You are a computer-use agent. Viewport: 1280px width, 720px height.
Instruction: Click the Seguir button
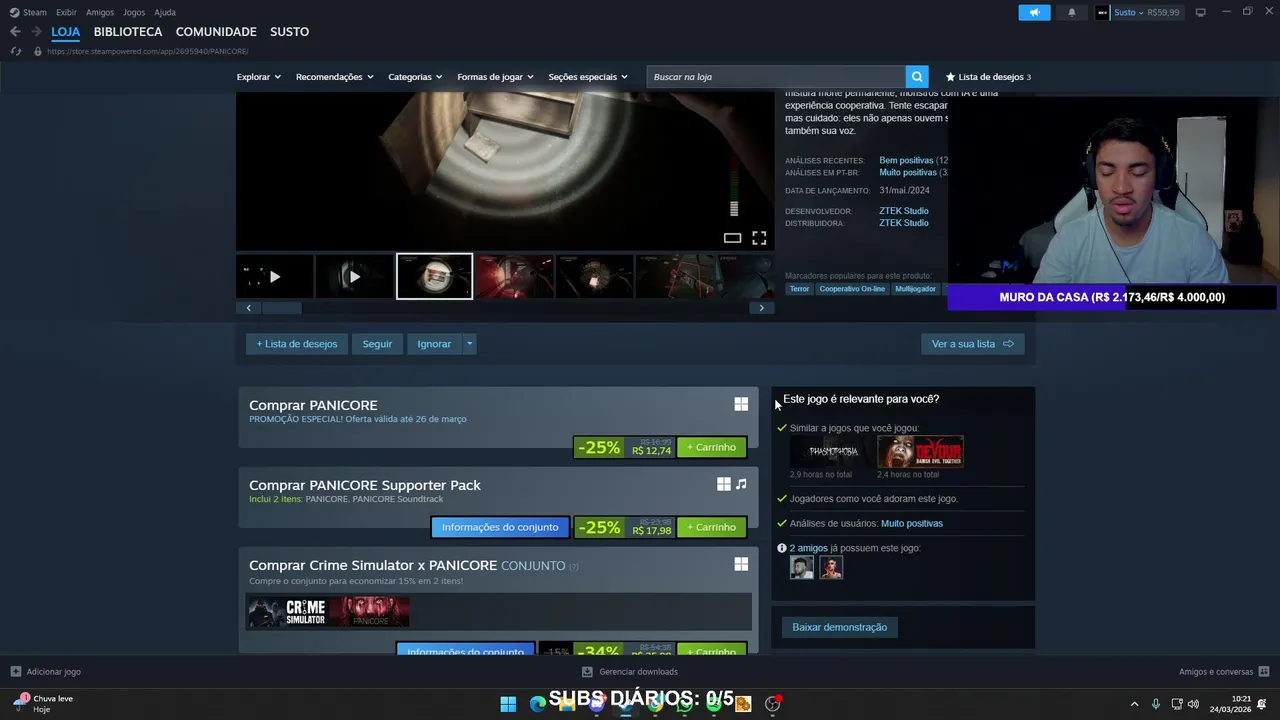pyautogui.click(x=377, y=344)
